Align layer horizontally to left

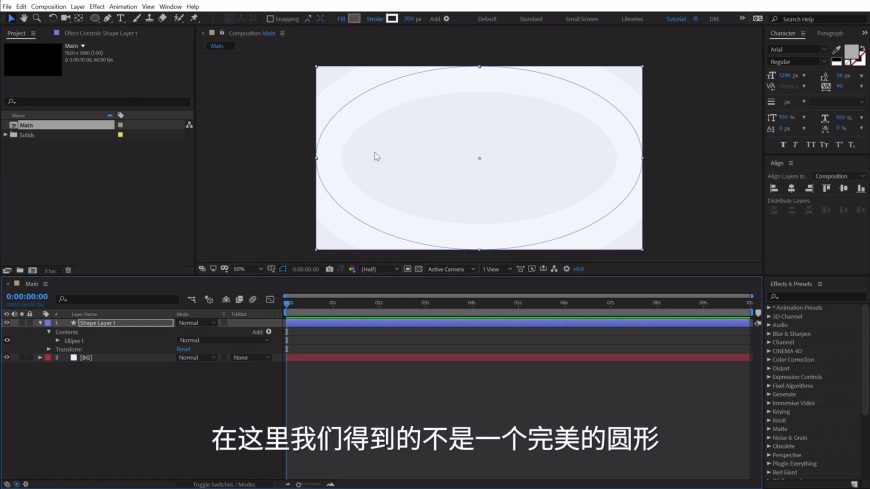774,188
